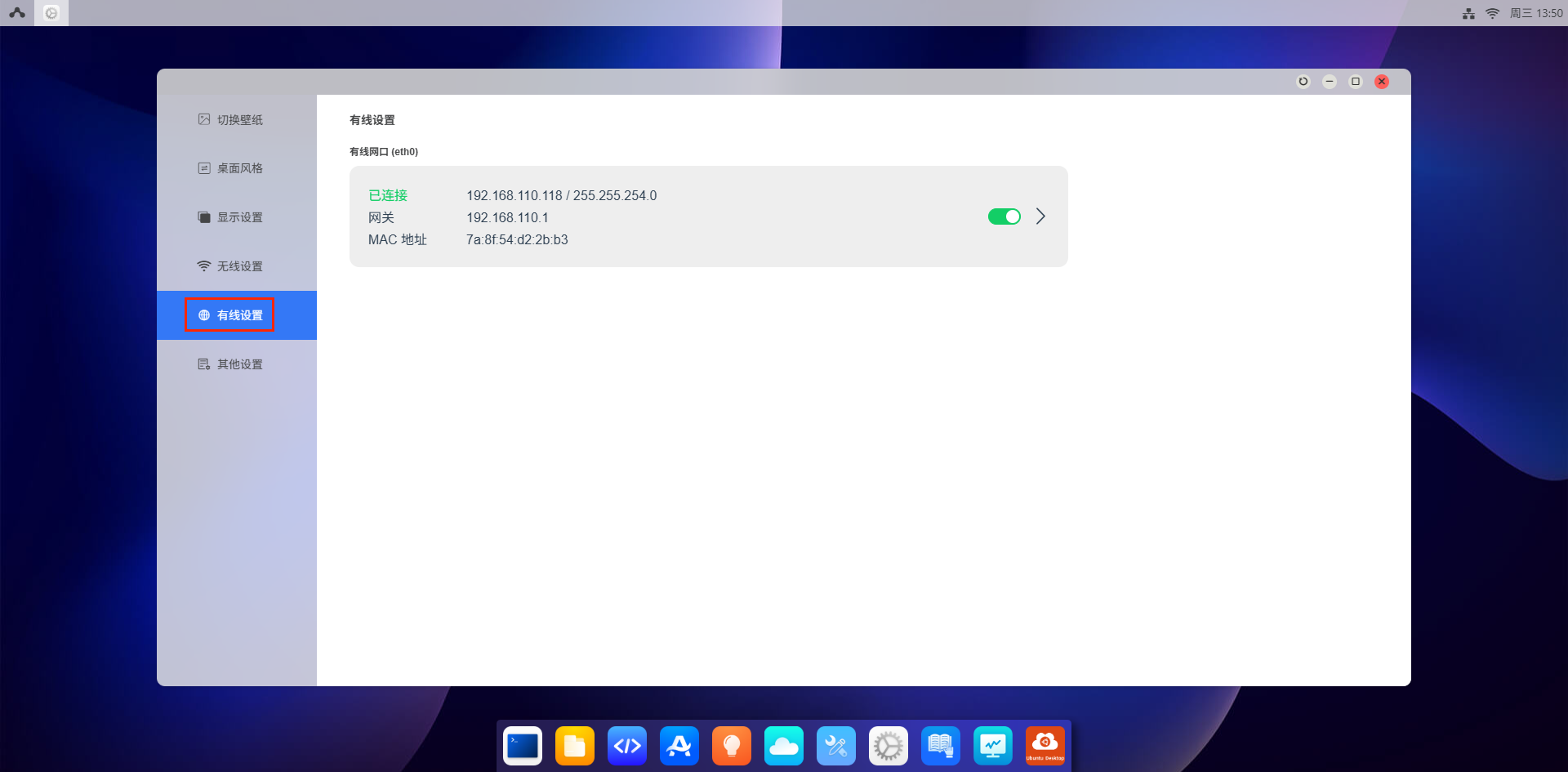Open the cloud app in dock
Image resolution: width=1568 pixels, height=772 pixels.
784,746
